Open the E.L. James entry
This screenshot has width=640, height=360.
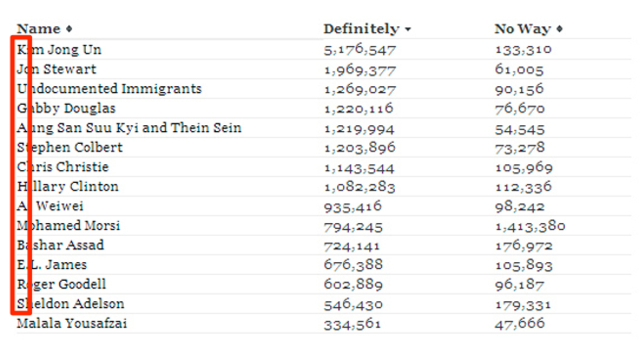click(52, 264)
